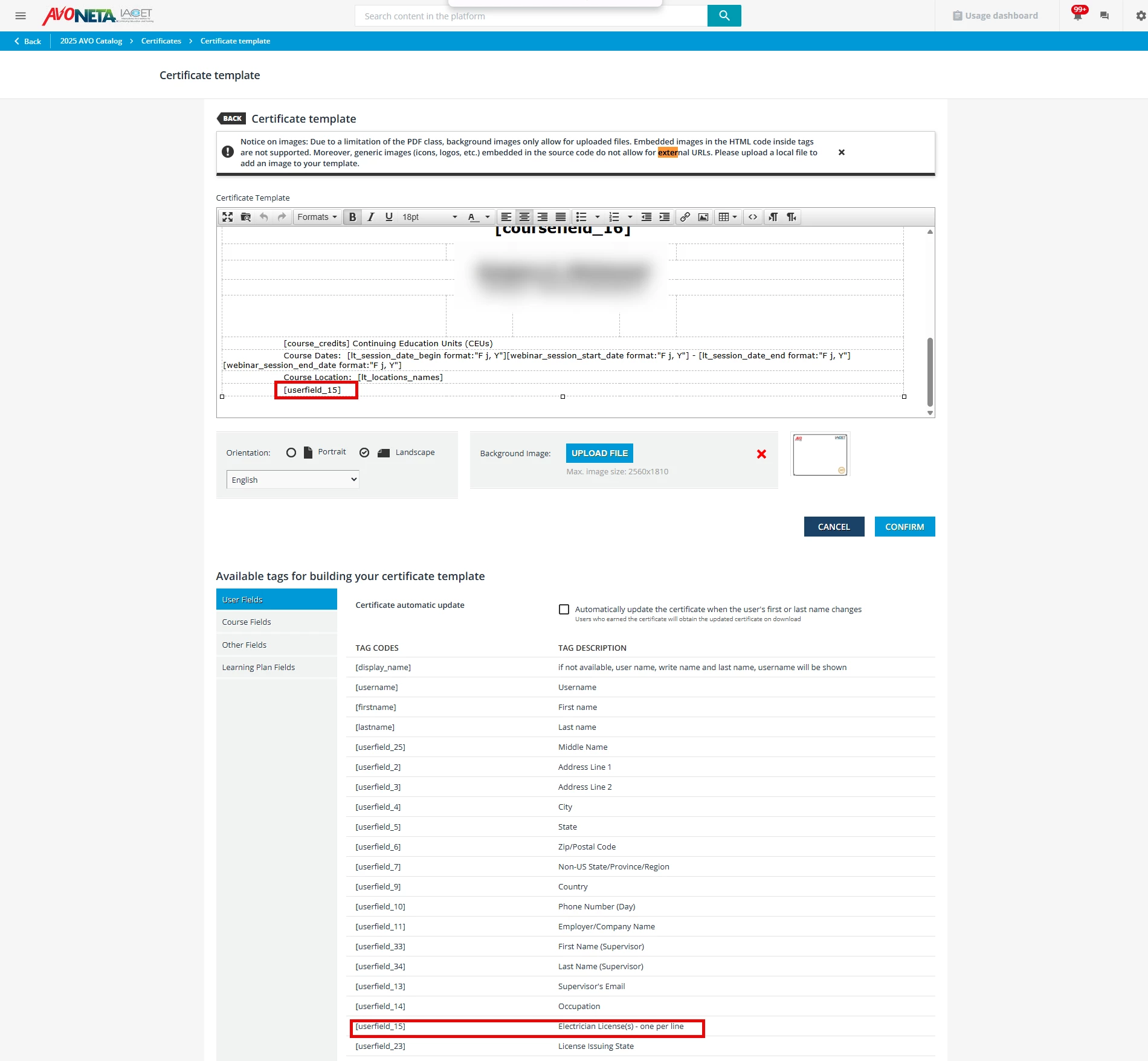Switch to the User Fields tab
Screen dimensions: 1148x1061
click(277, 599)
